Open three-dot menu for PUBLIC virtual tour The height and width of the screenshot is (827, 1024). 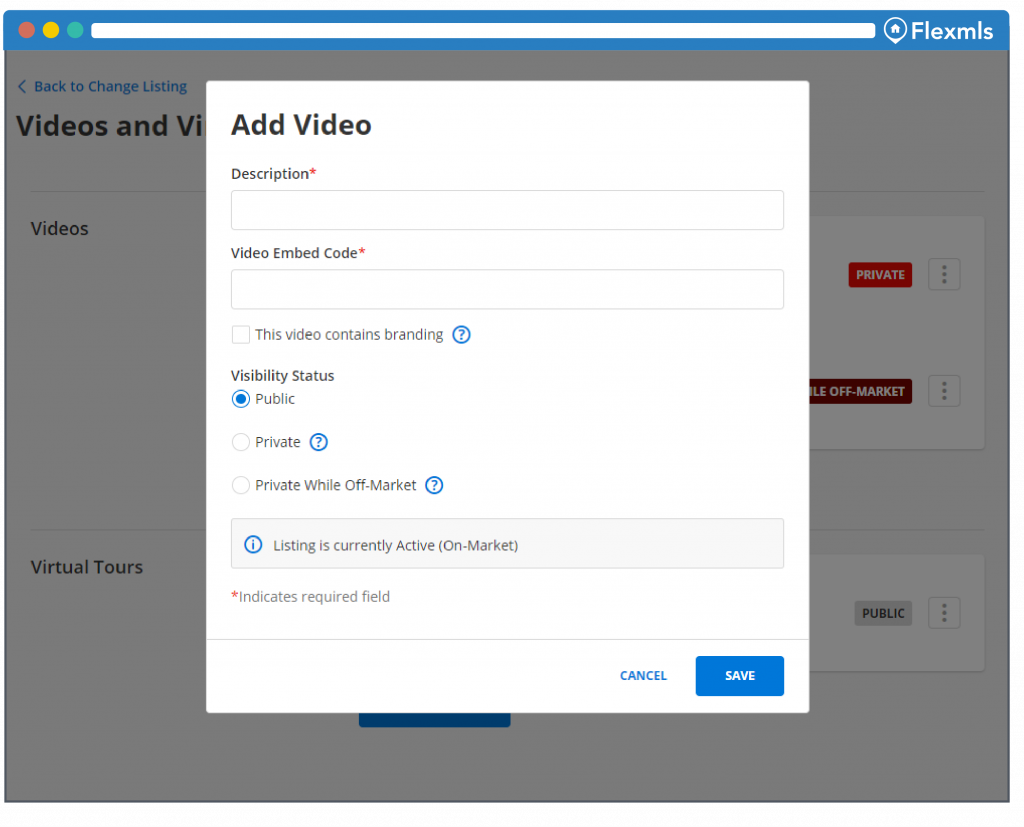[944, 613]
